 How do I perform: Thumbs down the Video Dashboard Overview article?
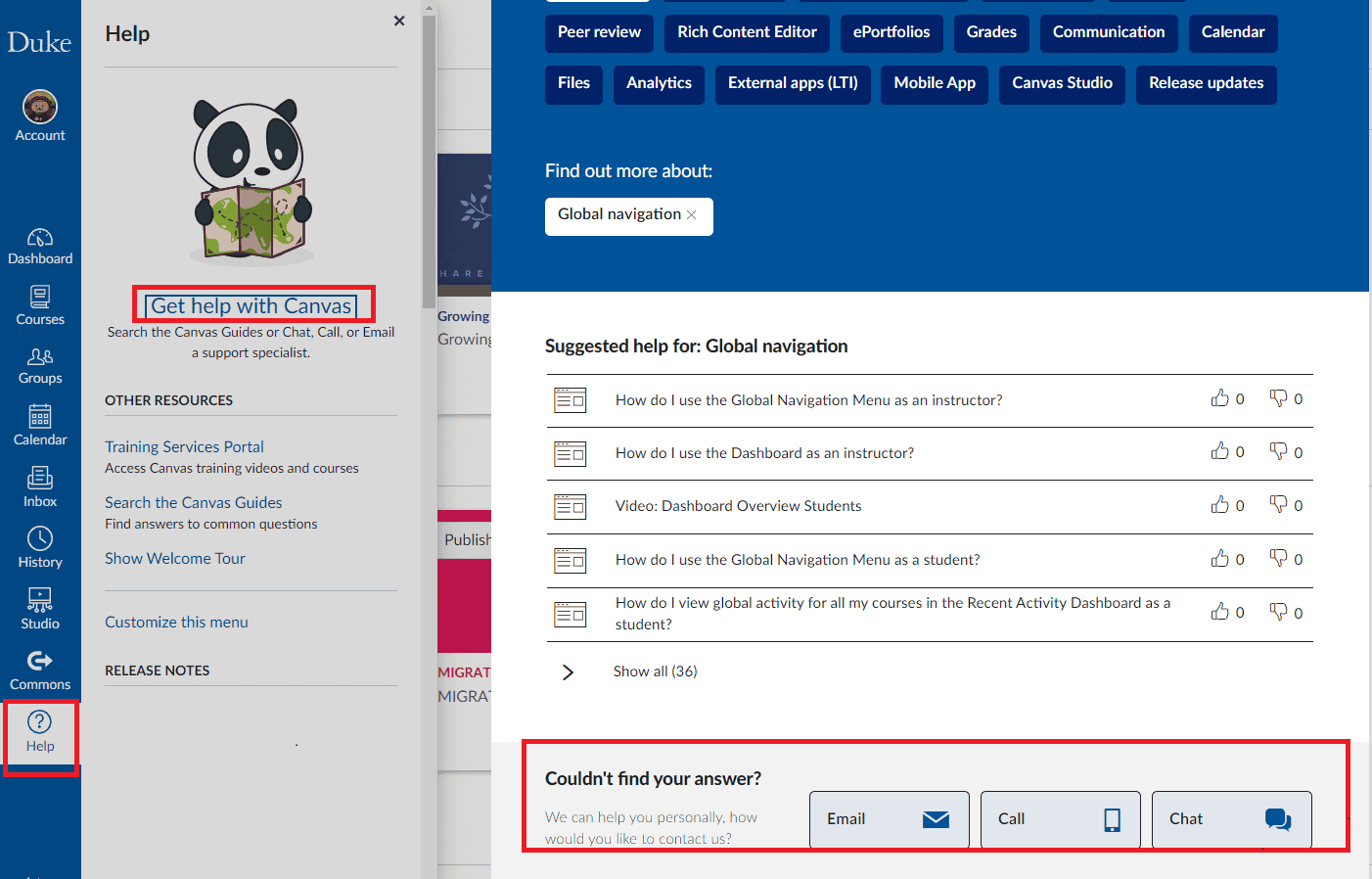pos(1278,505)
